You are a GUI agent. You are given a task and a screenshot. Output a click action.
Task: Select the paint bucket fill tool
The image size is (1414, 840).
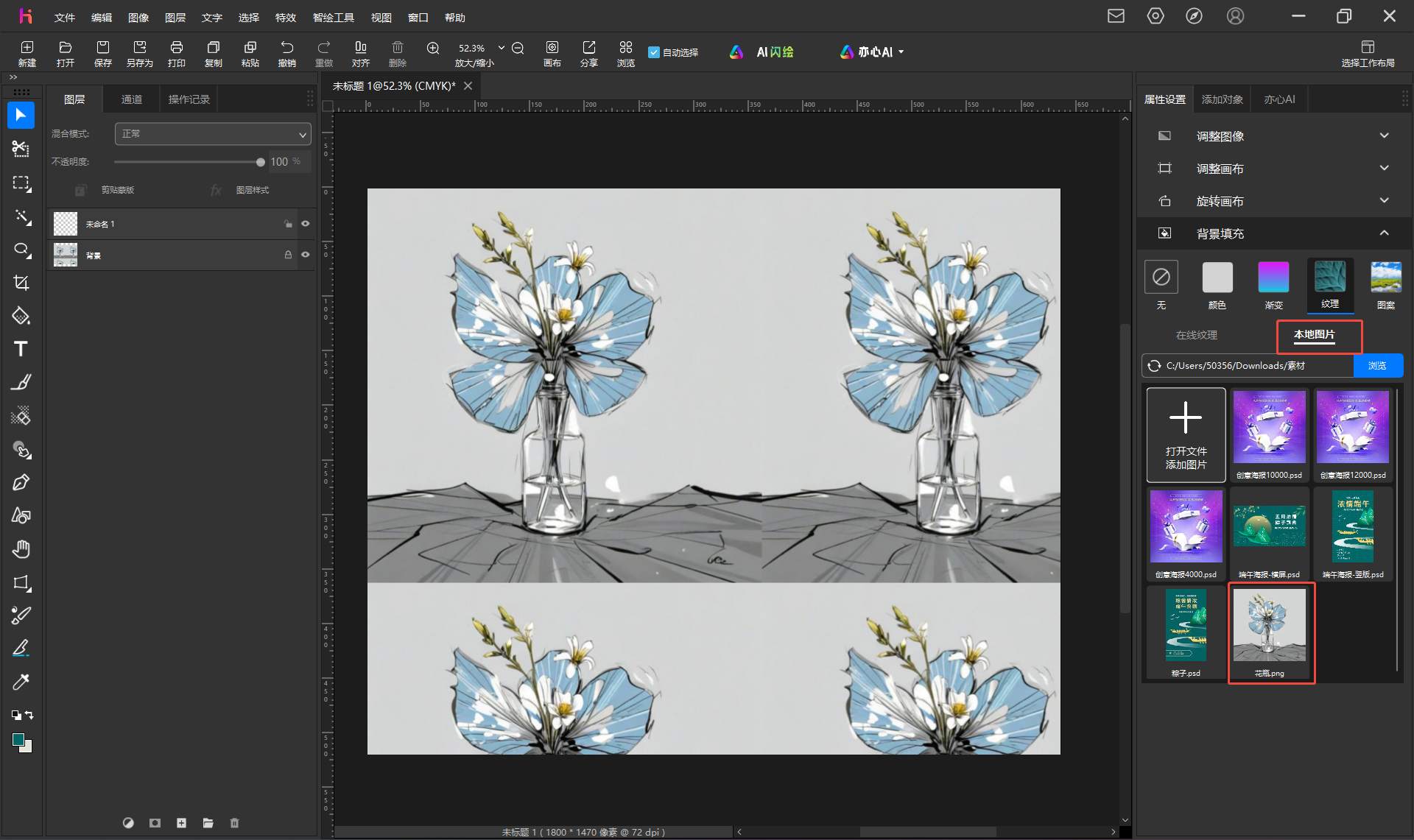click(21, 316)
